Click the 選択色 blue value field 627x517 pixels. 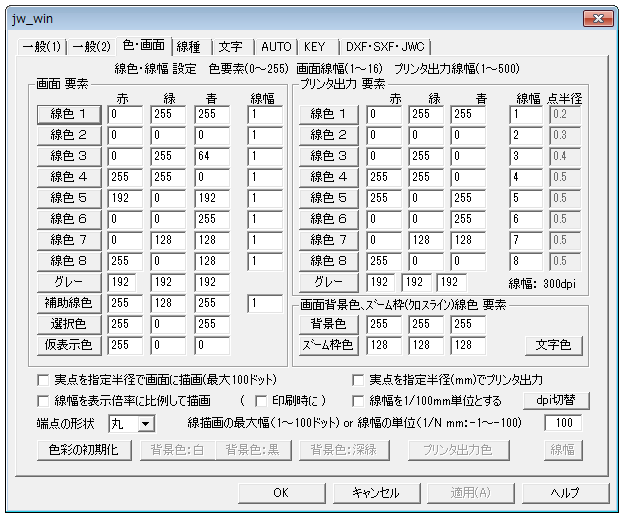coord(212,324)
